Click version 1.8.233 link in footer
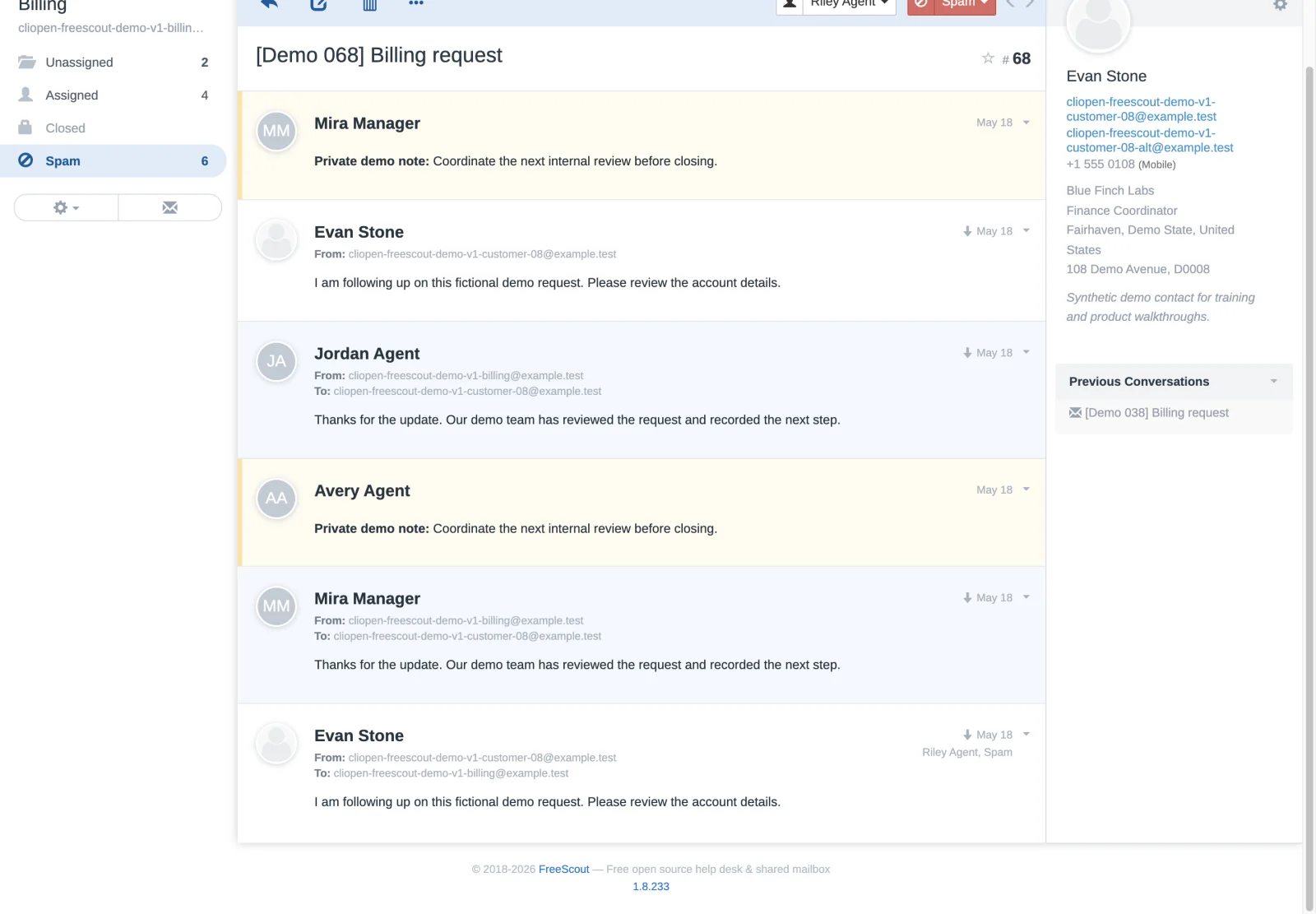 (651, 887)
